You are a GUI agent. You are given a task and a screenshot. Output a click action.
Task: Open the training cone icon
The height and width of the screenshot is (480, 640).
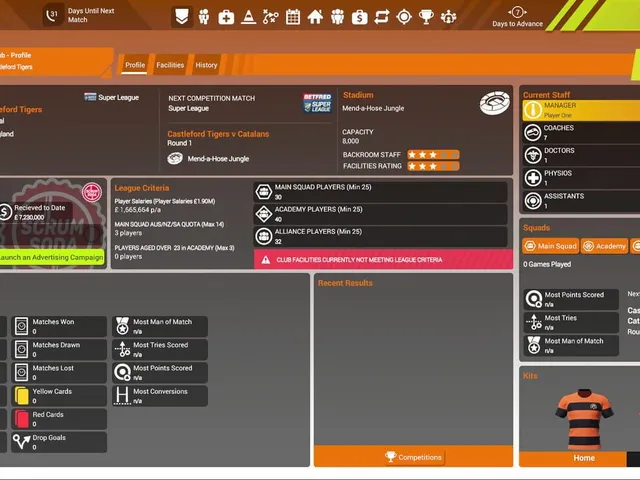[x=248, y=17]
